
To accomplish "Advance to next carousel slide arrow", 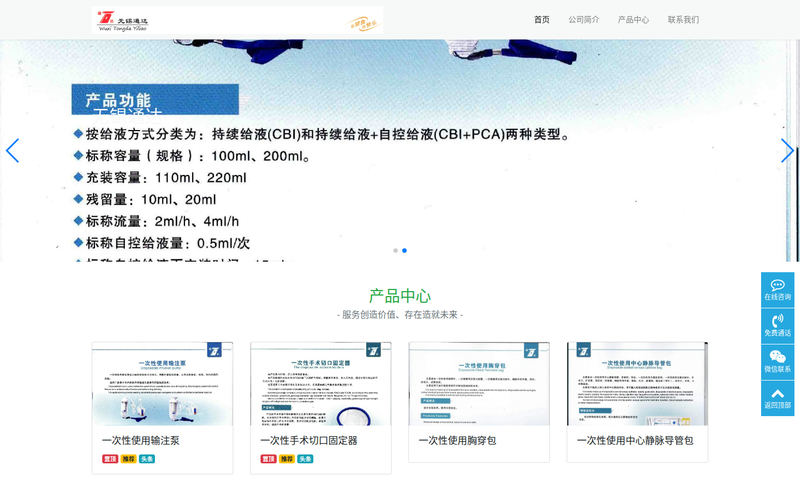I will (x=787, y=151).
